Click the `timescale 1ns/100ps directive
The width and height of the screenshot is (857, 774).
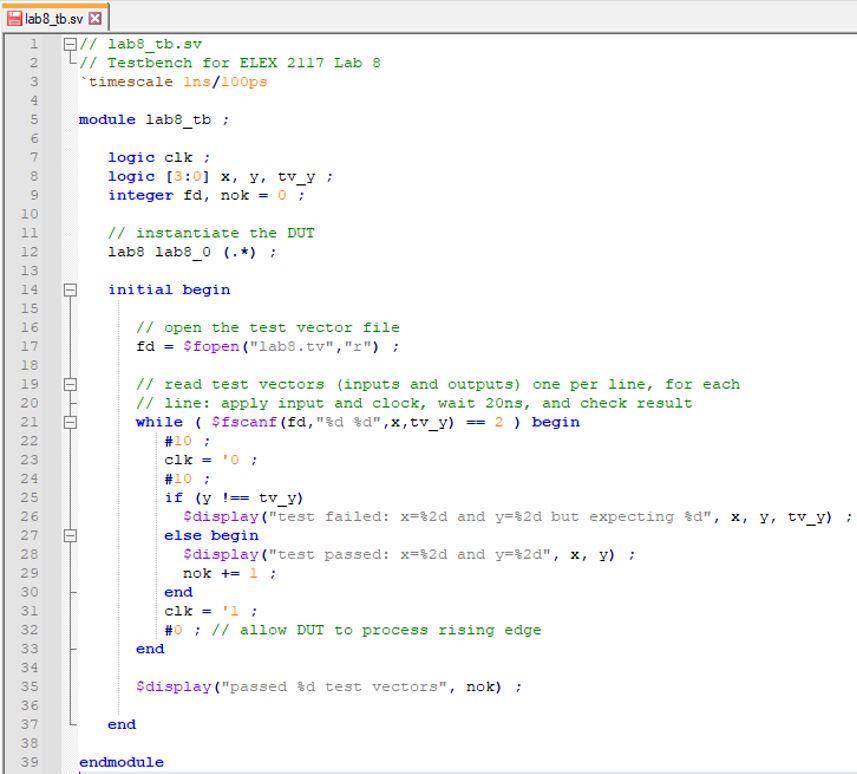click(174, 82)
